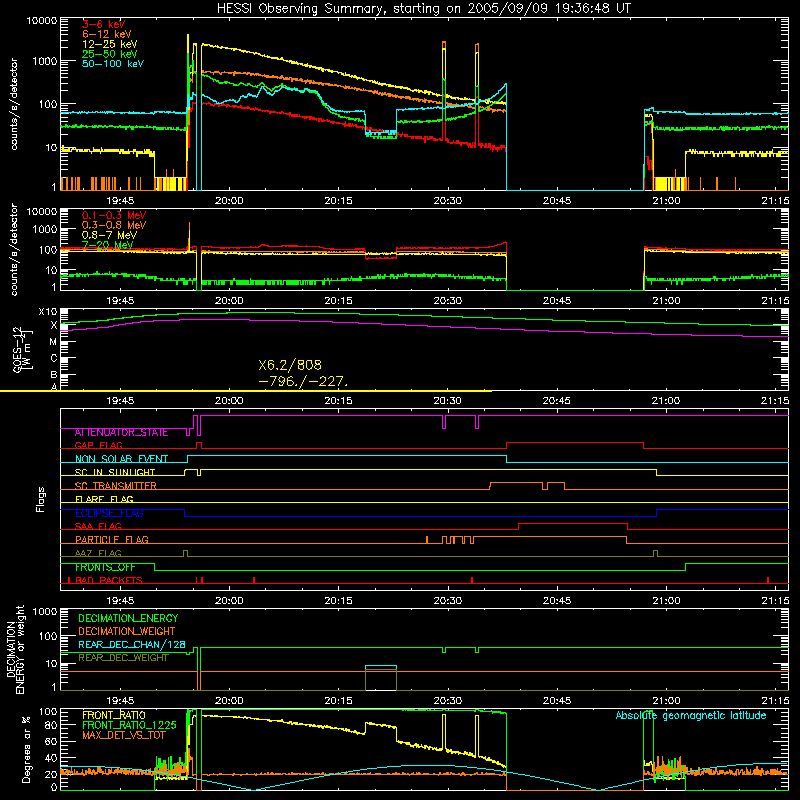Image resolution: width=800 pixels, height=800 pixels.
Task: Click the 19:45 tick label under top panel
Action: click(120, 201)
